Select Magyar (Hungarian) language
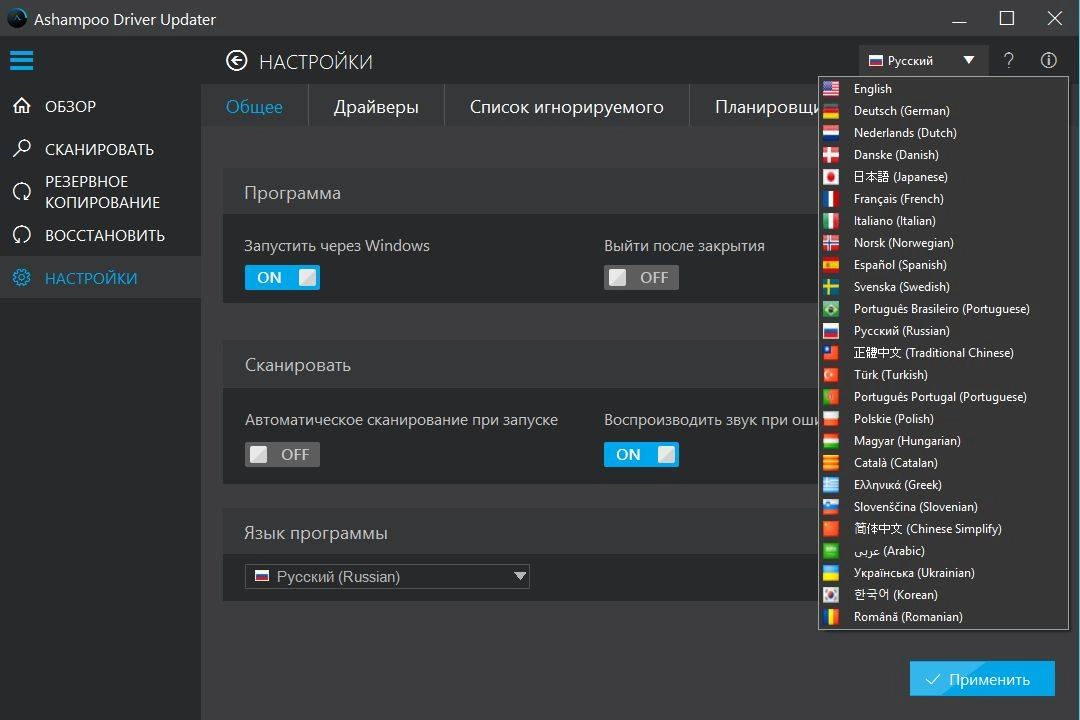Viewport: 1080px width, 720px height. point(944,441)
